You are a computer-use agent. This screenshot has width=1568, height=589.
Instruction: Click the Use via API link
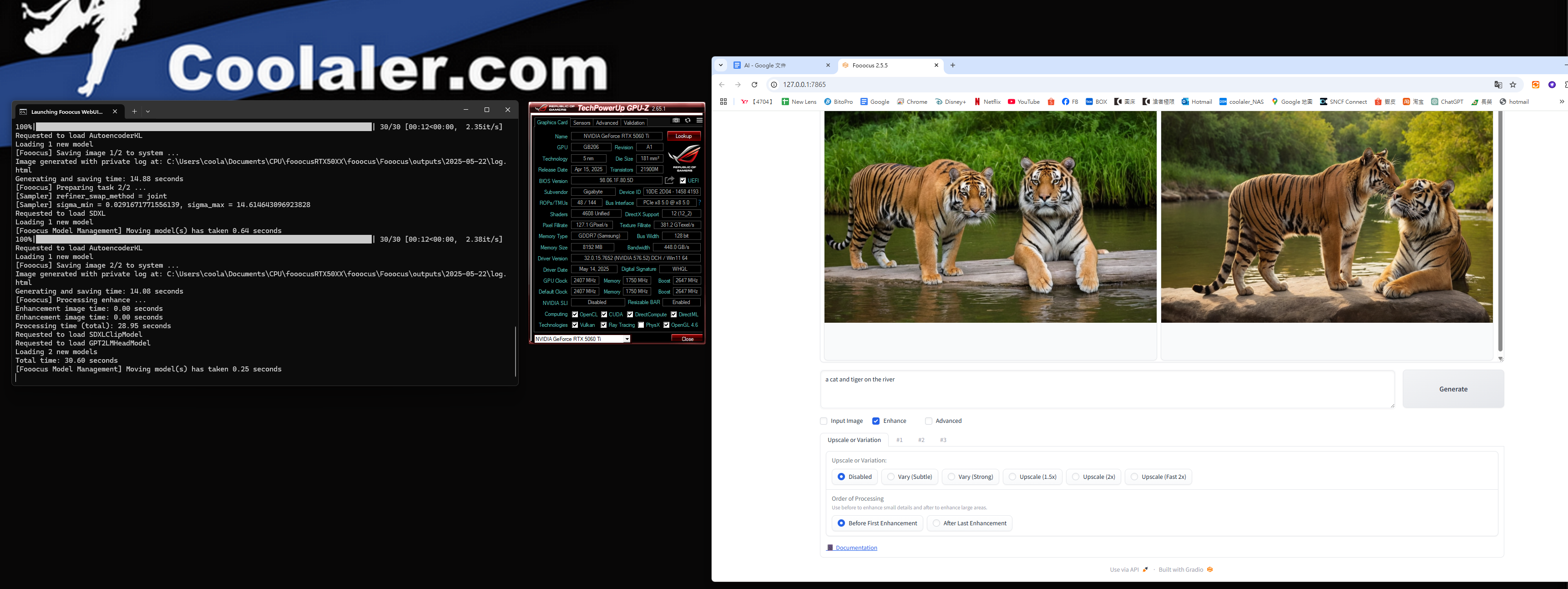tap(1128, 569)
